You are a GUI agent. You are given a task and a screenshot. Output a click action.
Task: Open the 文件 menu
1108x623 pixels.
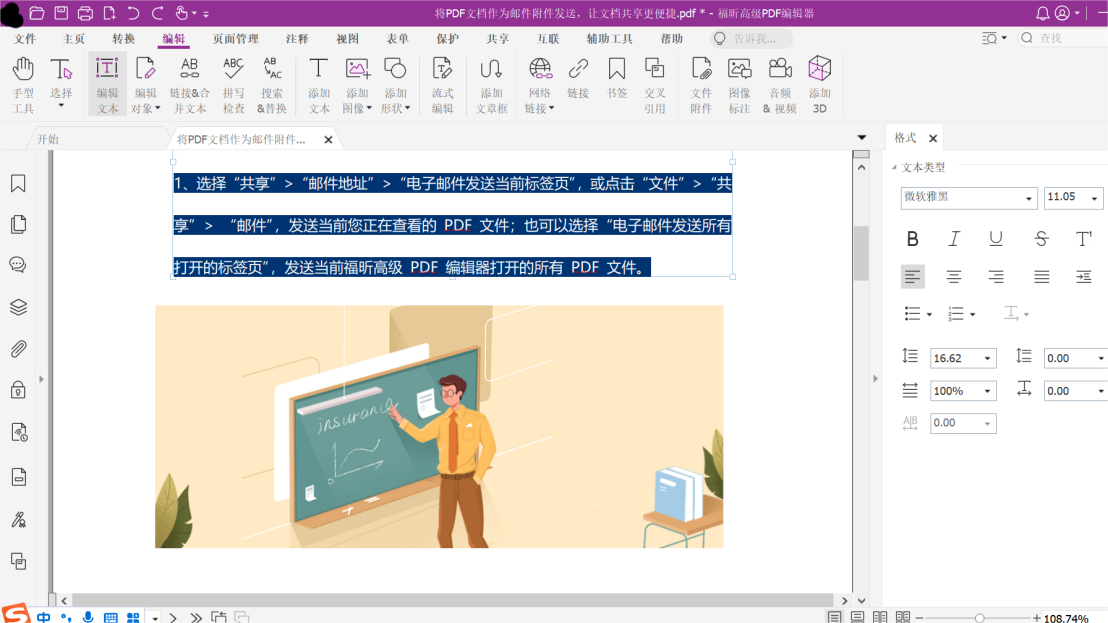coord(25,39)
